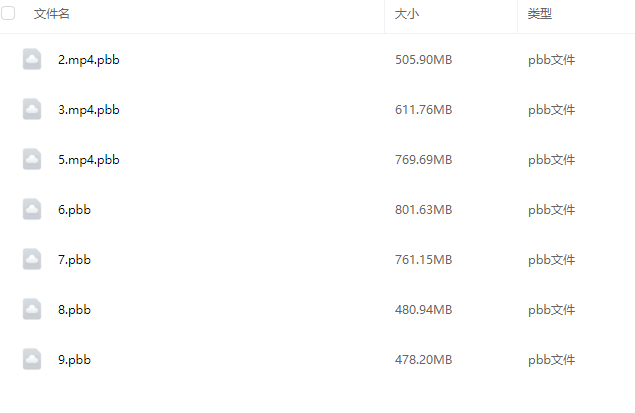Sort files by the 大小 column header
The width and height of the screenshot is (635, 413).
[x=407, y=14]
